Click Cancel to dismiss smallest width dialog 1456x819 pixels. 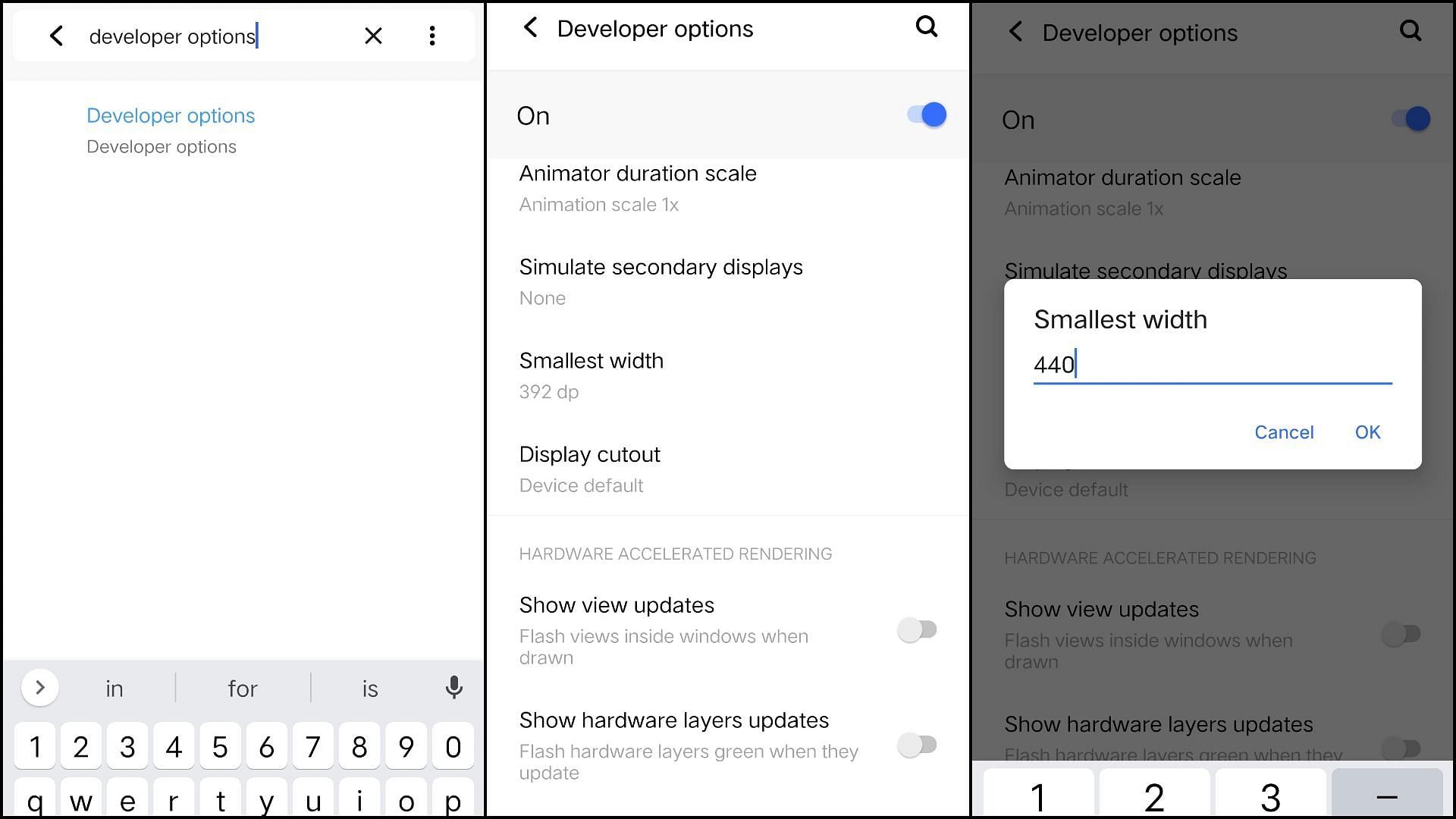point(1283,432)
